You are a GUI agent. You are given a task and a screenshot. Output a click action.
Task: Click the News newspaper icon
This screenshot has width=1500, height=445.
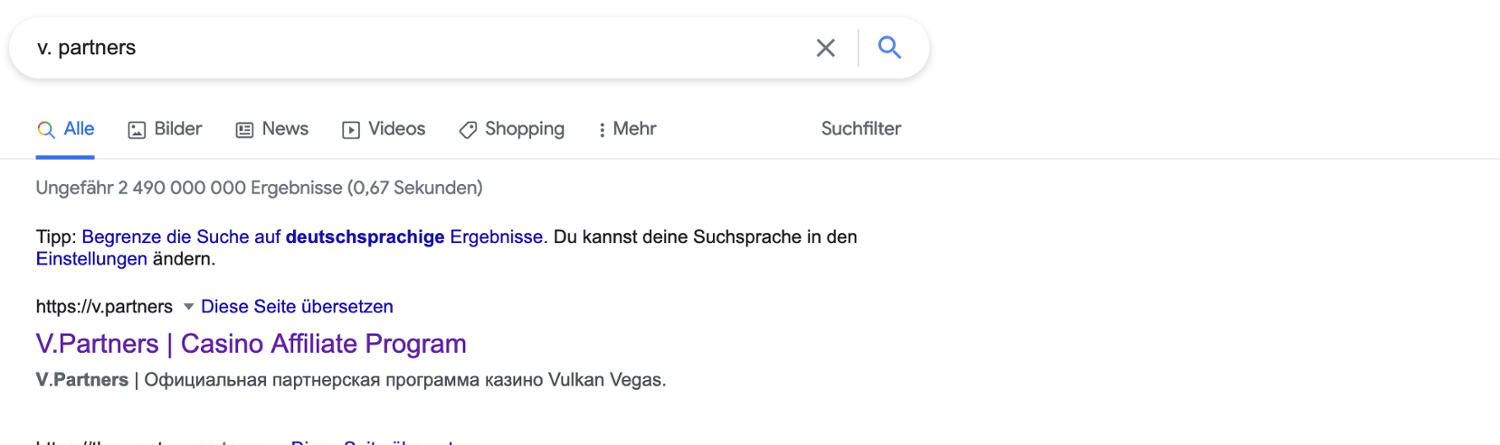click(x=244, y=130)
